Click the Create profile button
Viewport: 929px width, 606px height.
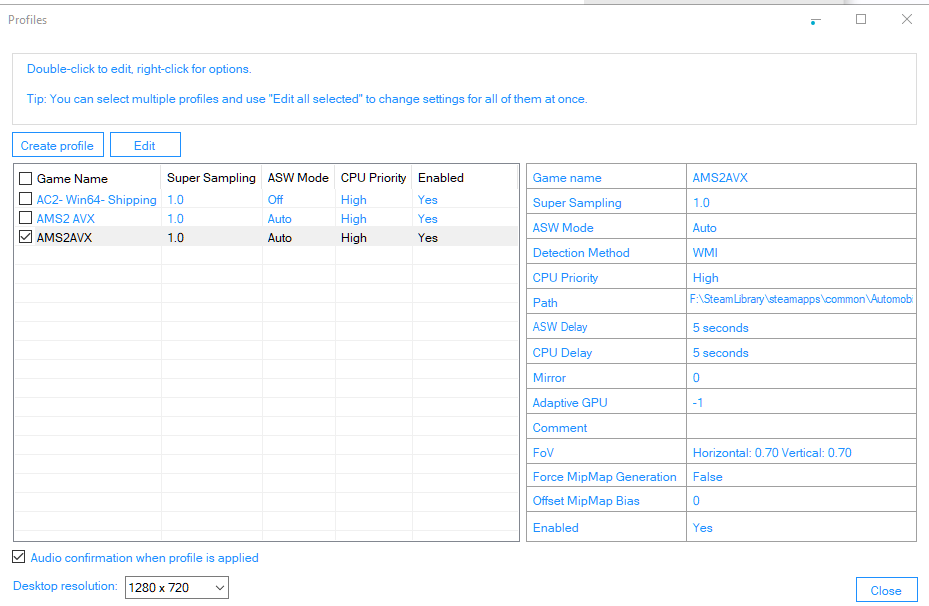[57, 145]
